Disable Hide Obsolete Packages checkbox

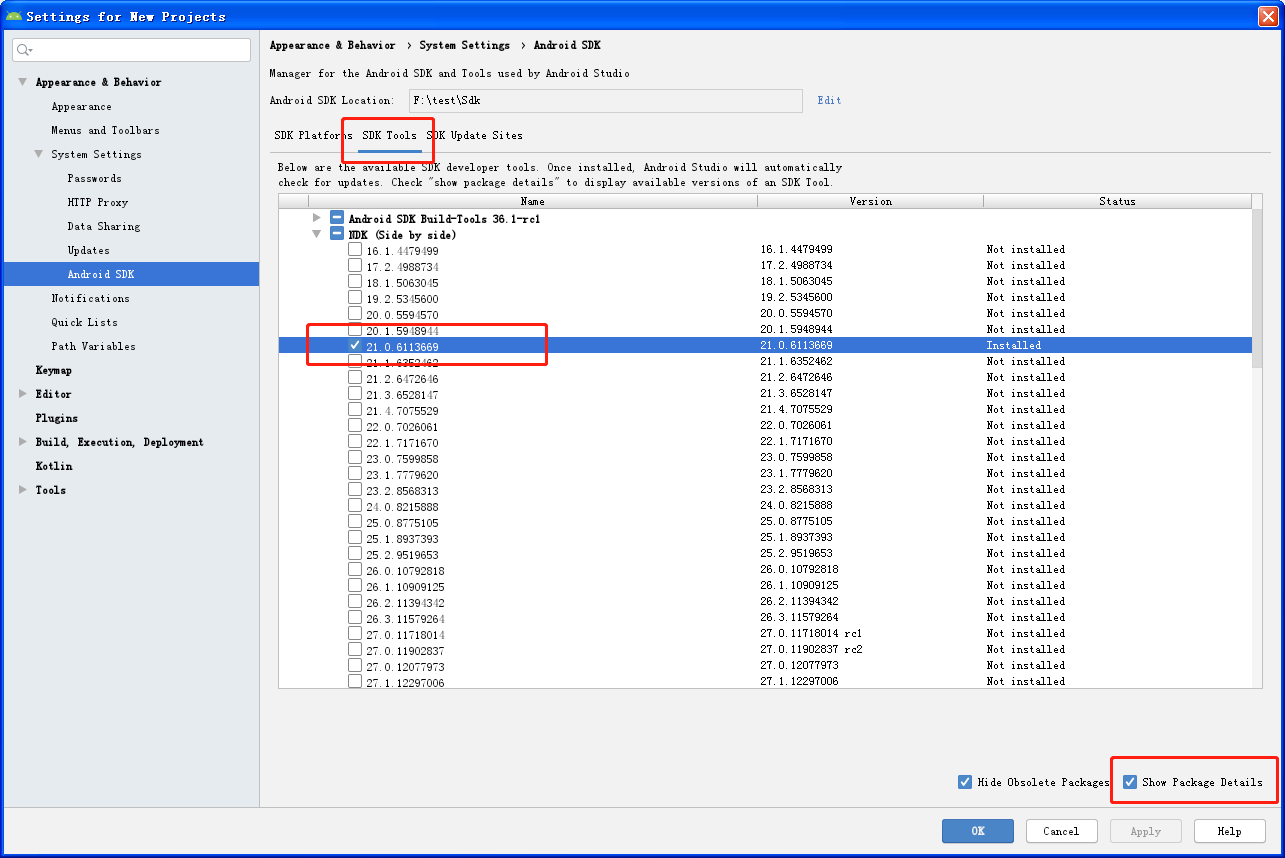(x=965, y=782)
